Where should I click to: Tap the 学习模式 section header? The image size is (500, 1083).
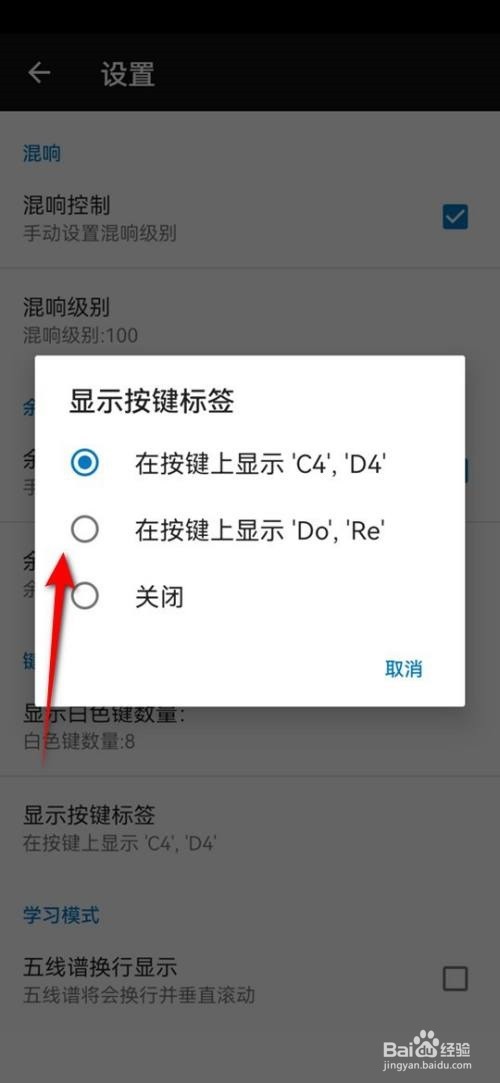coord(61,915)
